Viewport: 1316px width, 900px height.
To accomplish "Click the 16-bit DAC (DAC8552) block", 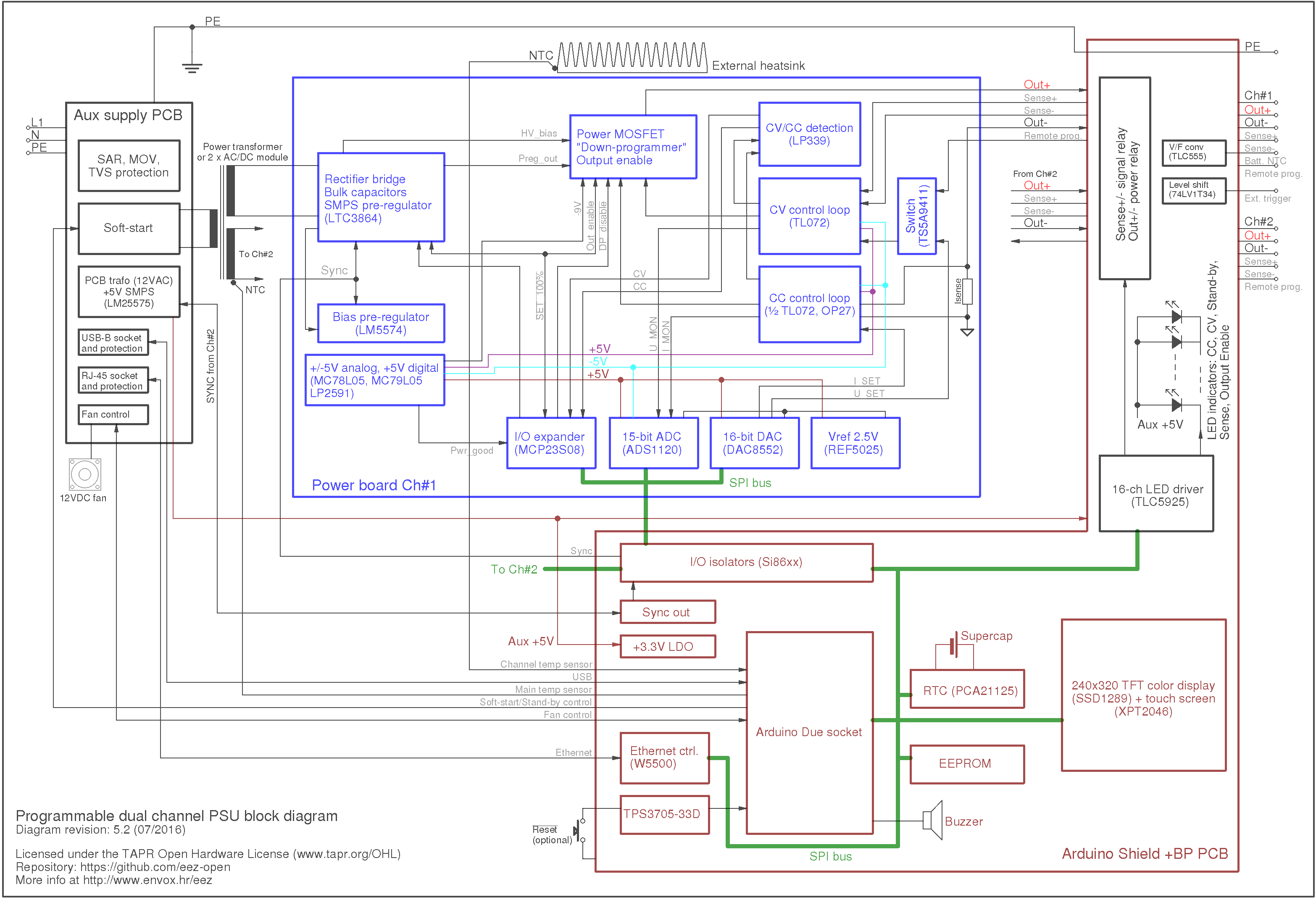I will 754,443.
